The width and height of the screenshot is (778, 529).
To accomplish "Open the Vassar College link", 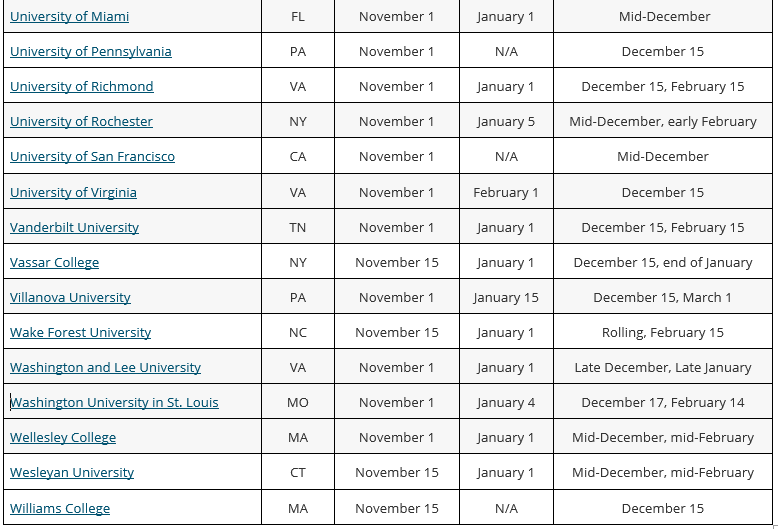I will pos(55,263).
